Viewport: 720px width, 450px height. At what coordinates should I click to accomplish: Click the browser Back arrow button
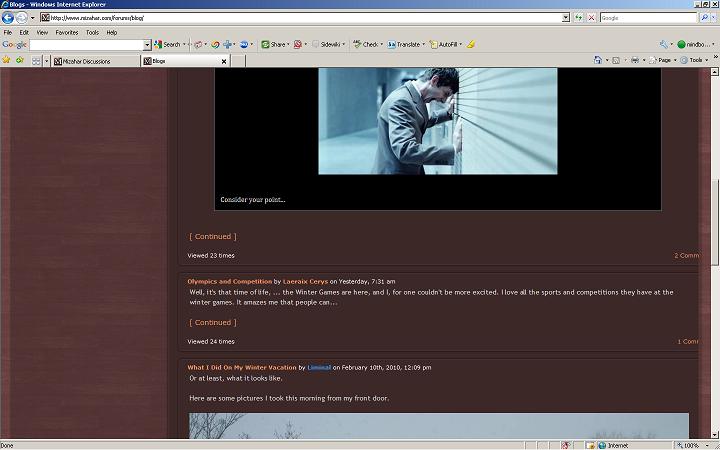click(x=8, y=18)
